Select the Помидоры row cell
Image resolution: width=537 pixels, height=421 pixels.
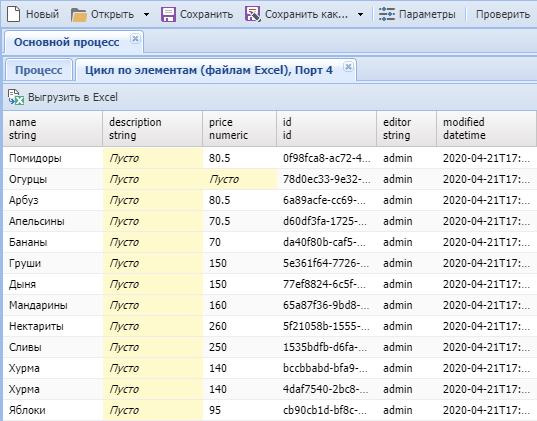coord(53,158)
